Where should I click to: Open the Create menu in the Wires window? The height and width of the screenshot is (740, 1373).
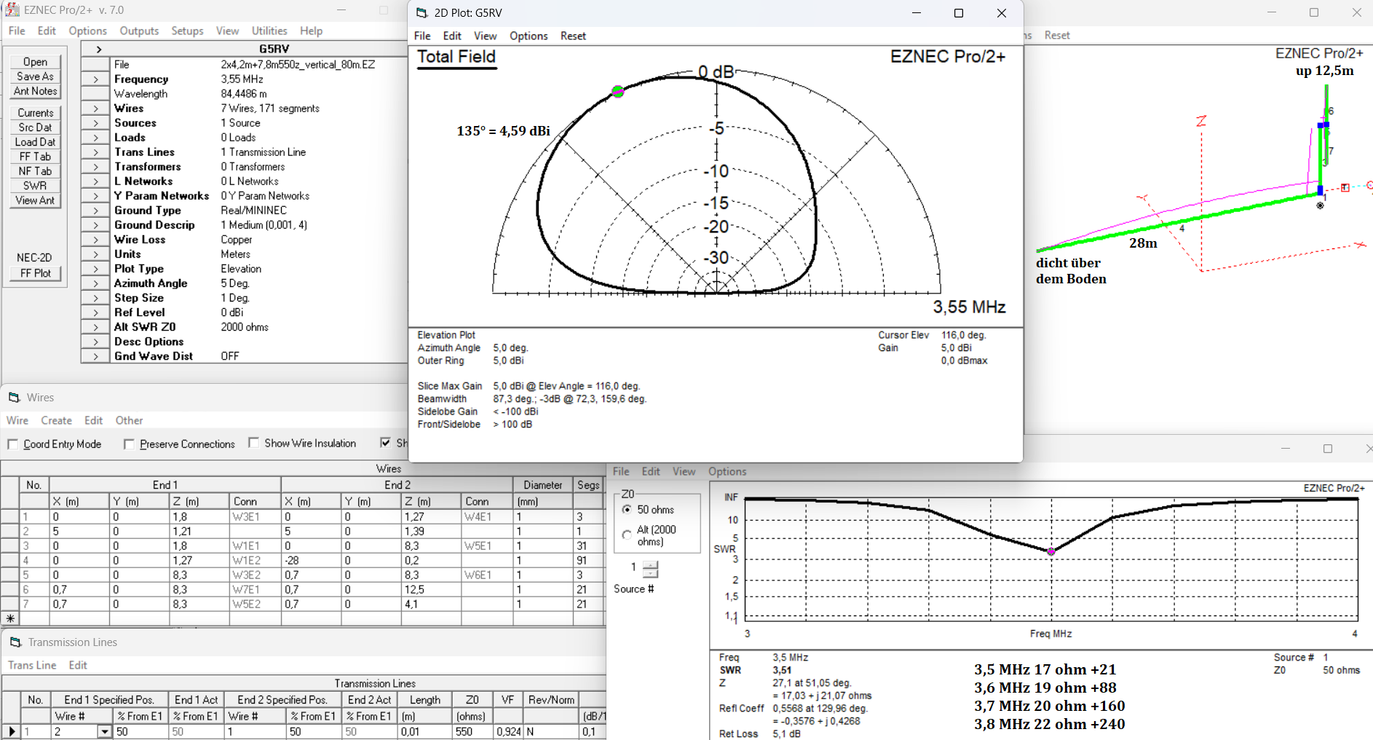56,421
